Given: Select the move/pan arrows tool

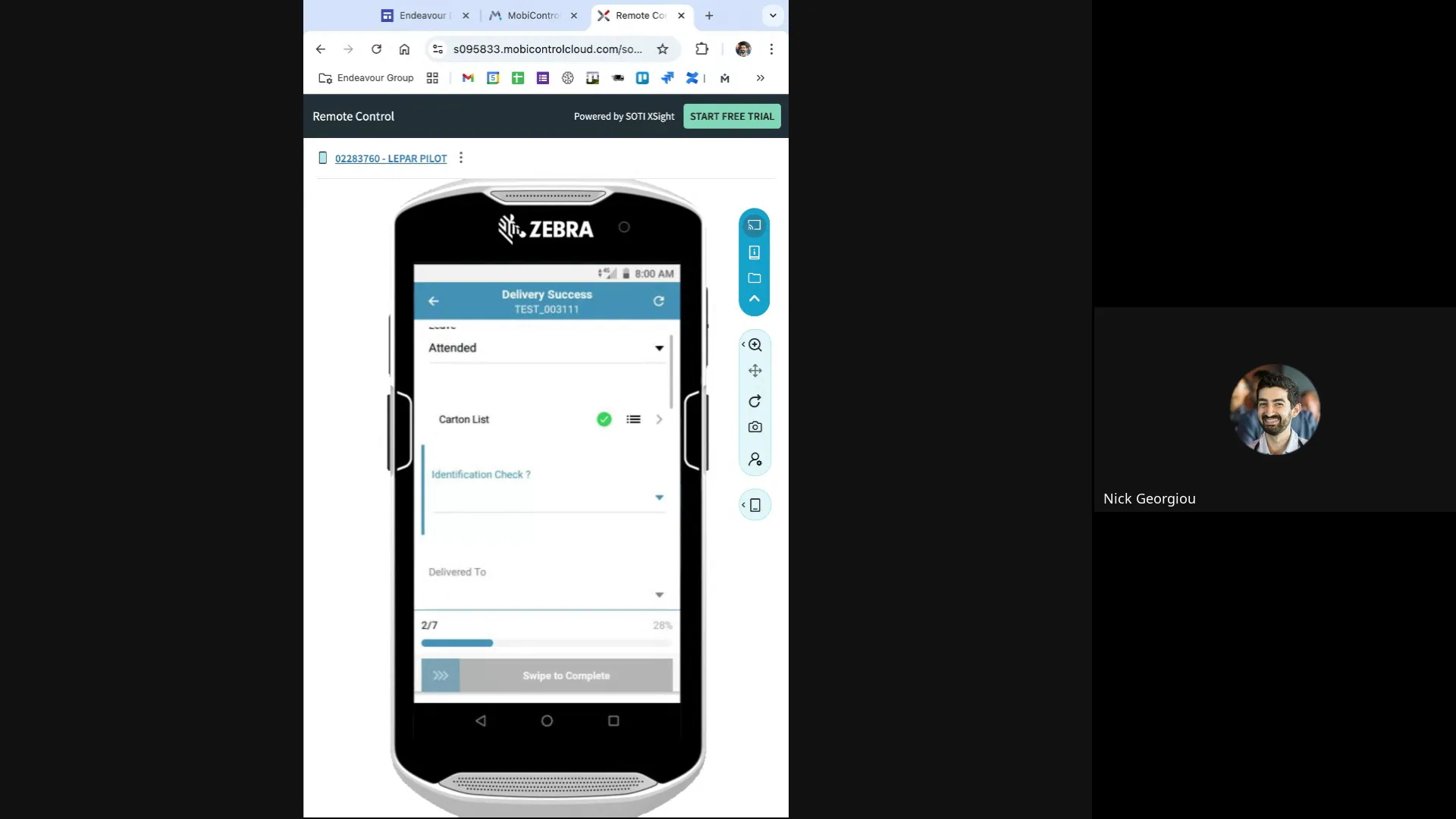Looking at the screenshot, I should click(755, 371).
